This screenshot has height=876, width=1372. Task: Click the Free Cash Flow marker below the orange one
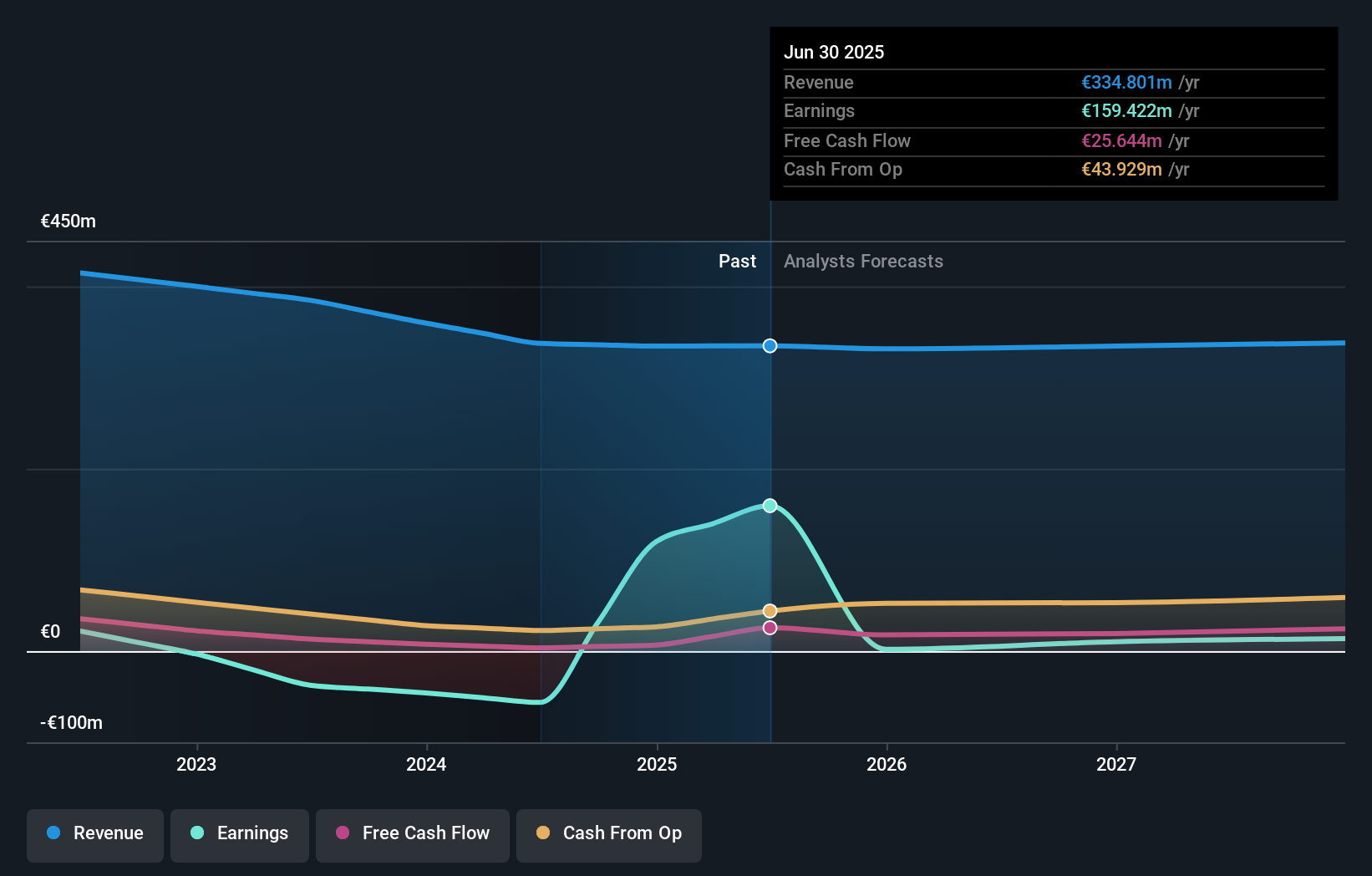tap(769, 628)
